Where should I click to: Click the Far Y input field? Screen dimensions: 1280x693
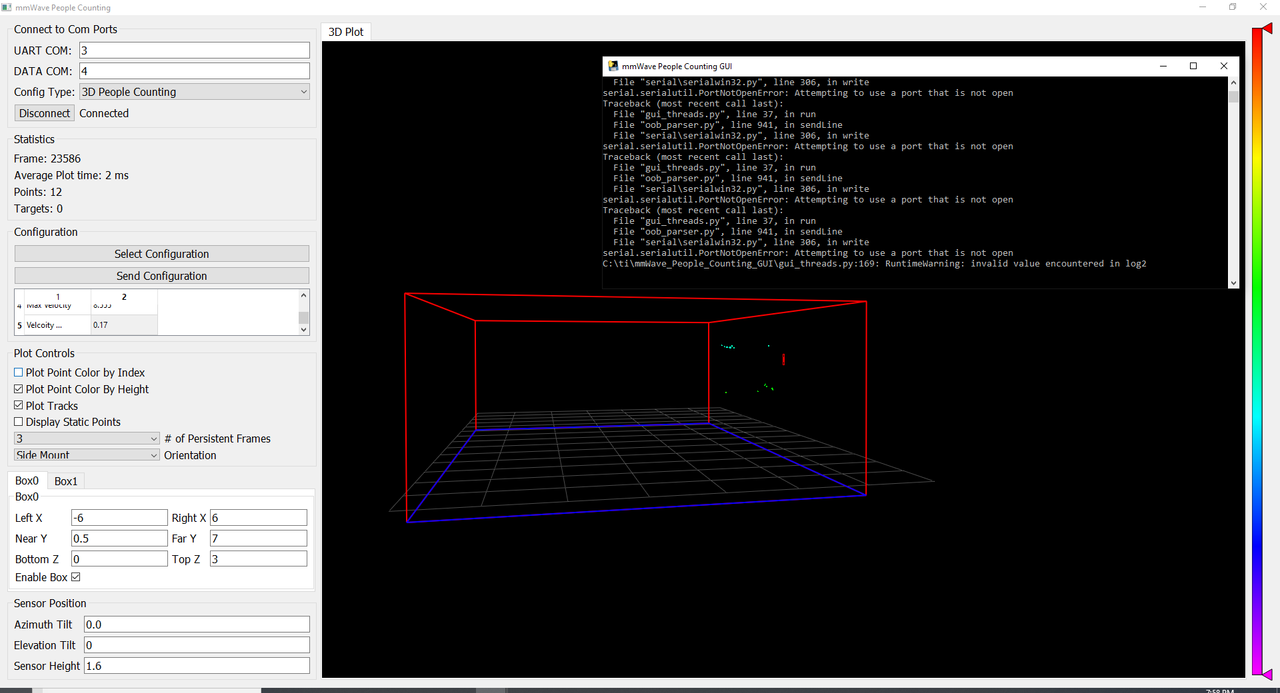(258, 539)
